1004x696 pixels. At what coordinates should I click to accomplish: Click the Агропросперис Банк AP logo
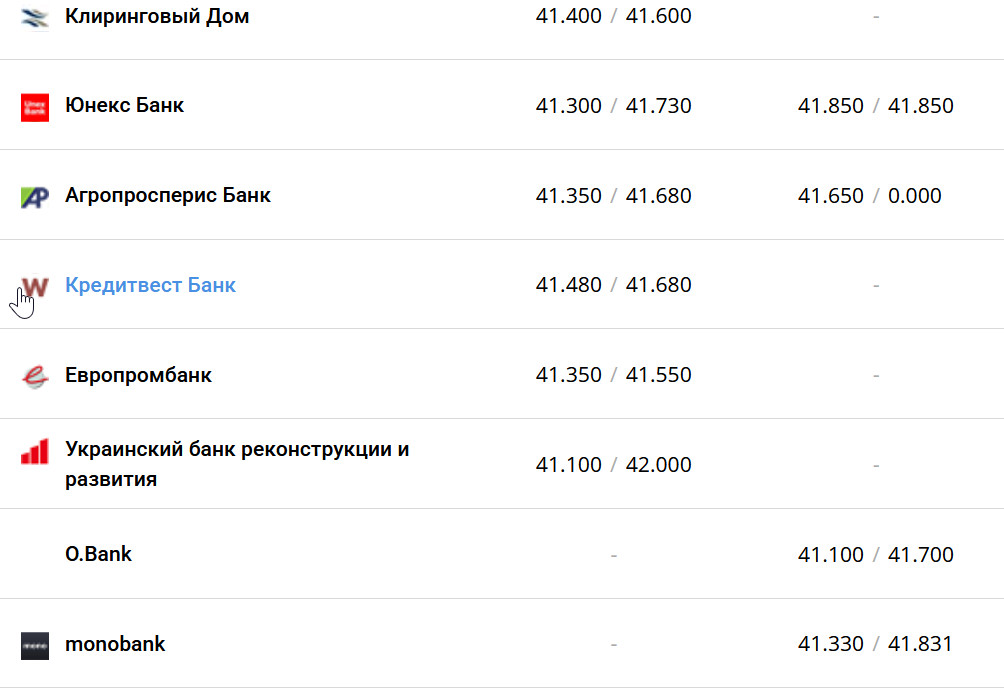click(35, 196)
